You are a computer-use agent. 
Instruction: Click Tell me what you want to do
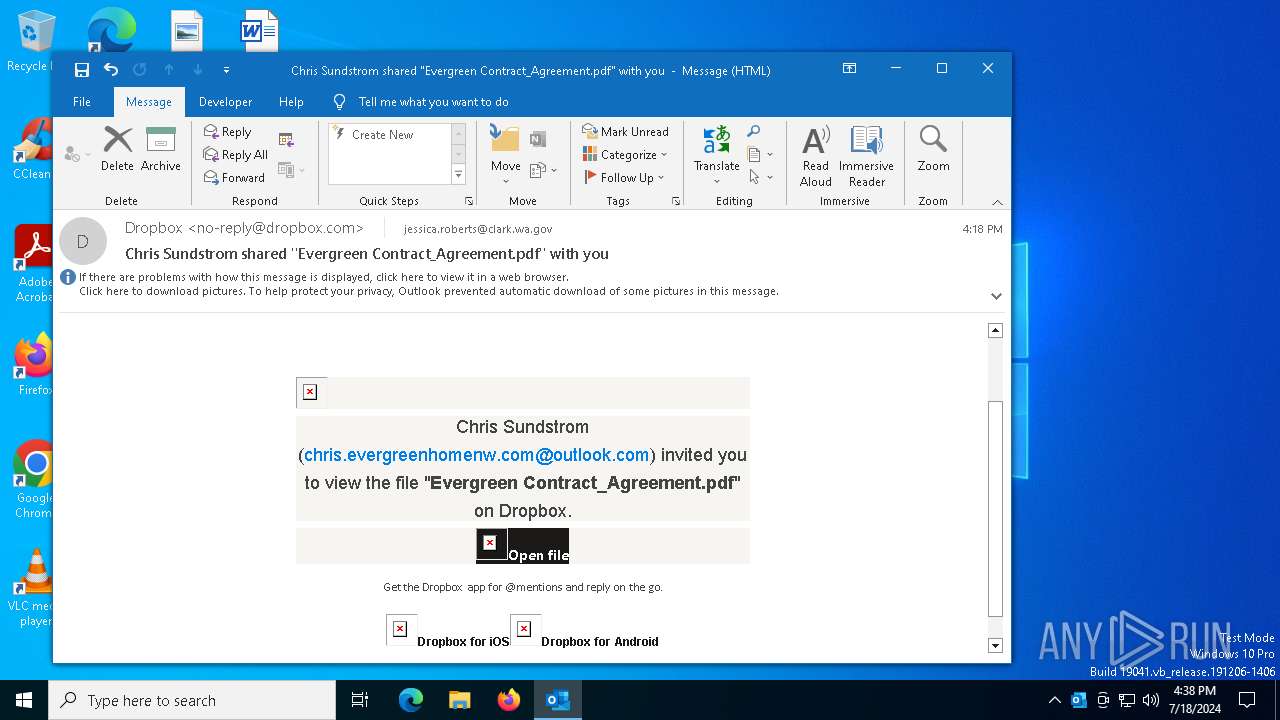(x=433, y=102)
